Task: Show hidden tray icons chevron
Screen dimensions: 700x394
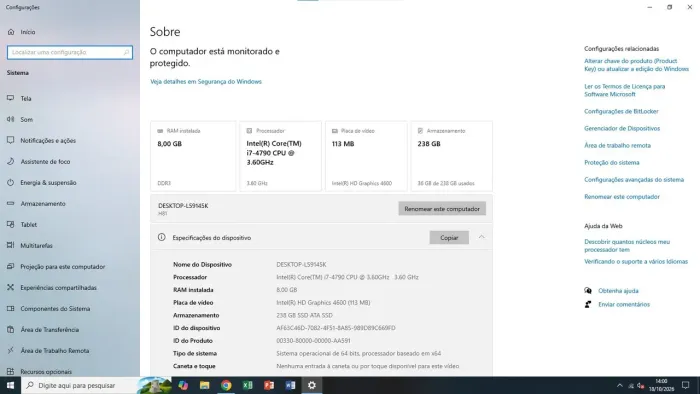Action: (x=620, y=386)
